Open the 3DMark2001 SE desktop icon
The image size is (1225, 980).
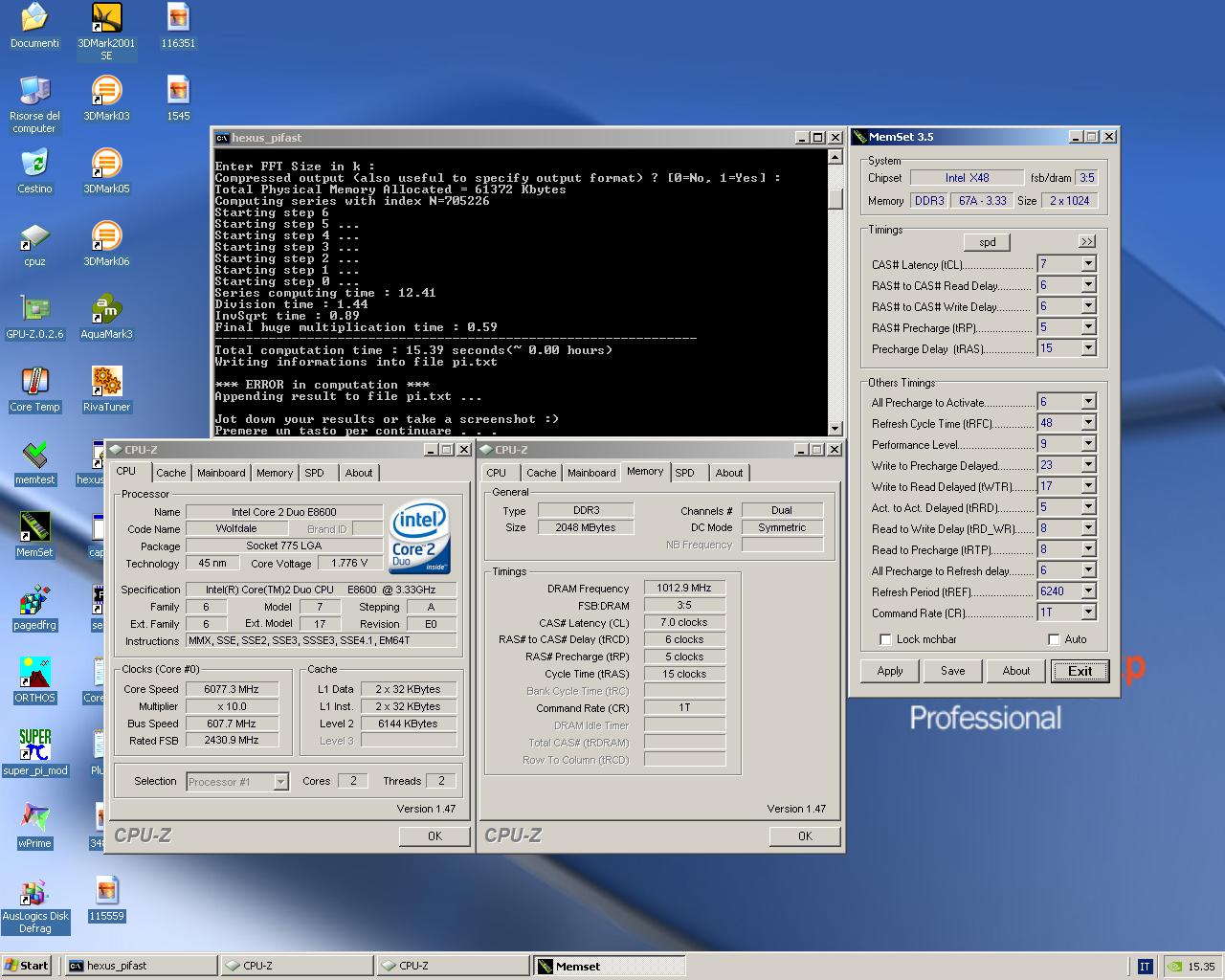click(106, 32)
